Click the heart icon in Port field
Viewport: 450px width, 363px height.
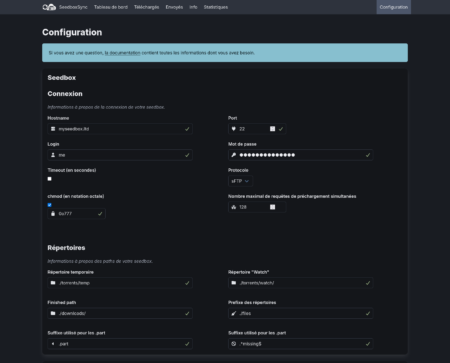(x=234, y=129)
